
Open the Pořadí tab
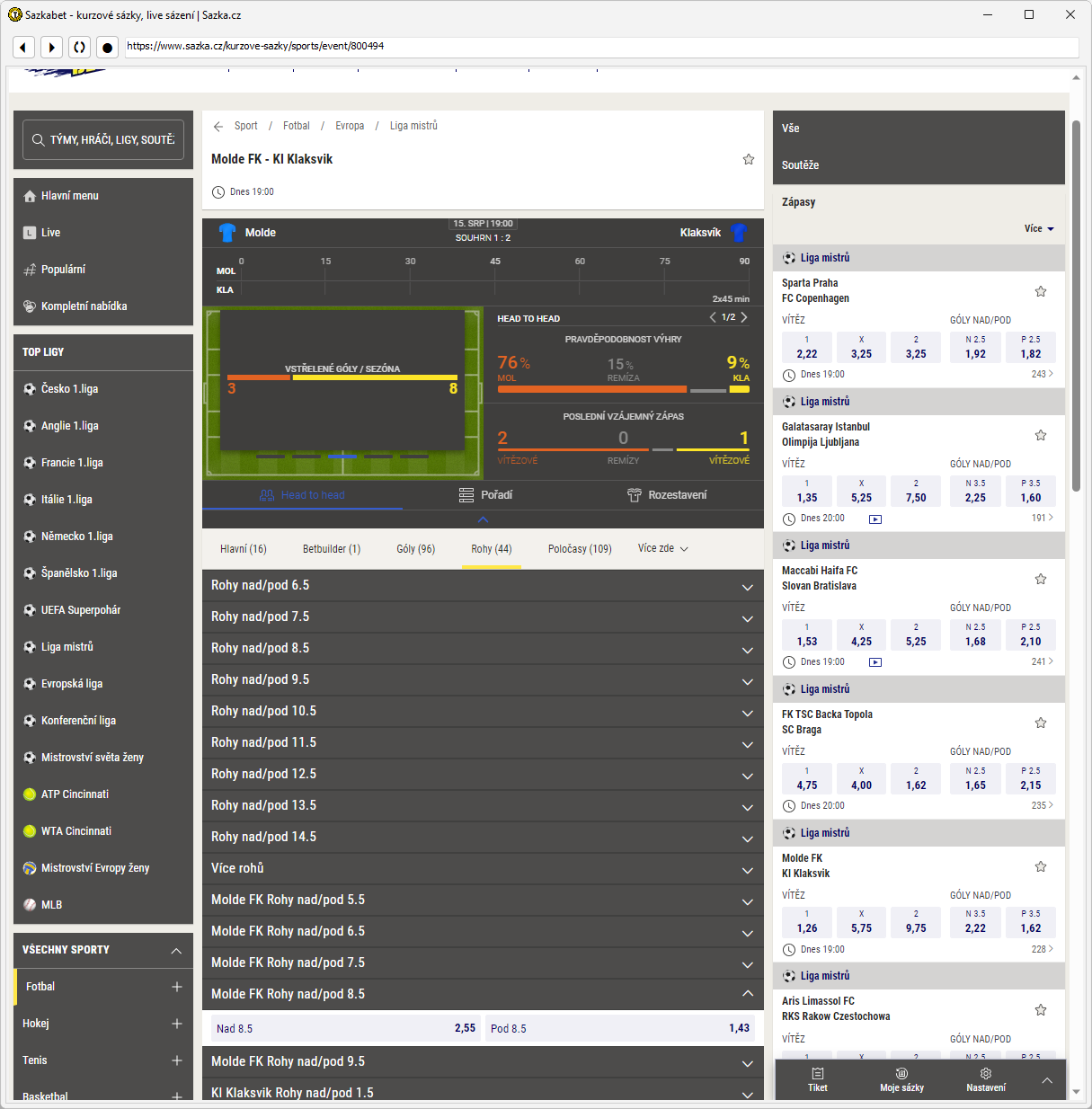(x=485, y=495)
